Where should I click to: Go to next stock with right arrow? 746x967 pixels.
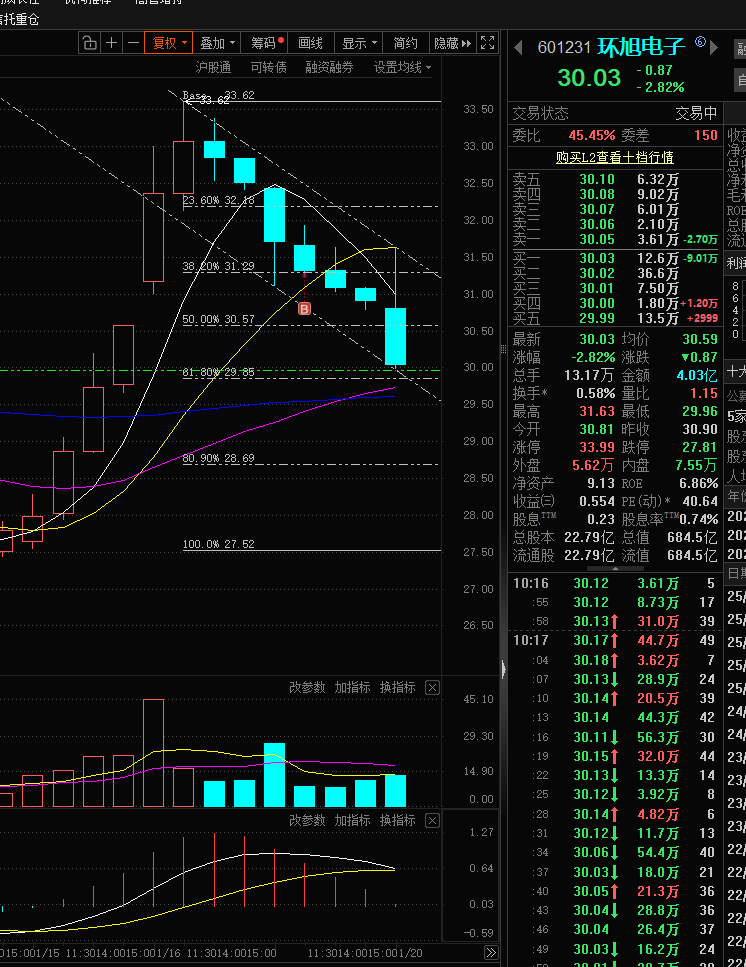point(714,47)
